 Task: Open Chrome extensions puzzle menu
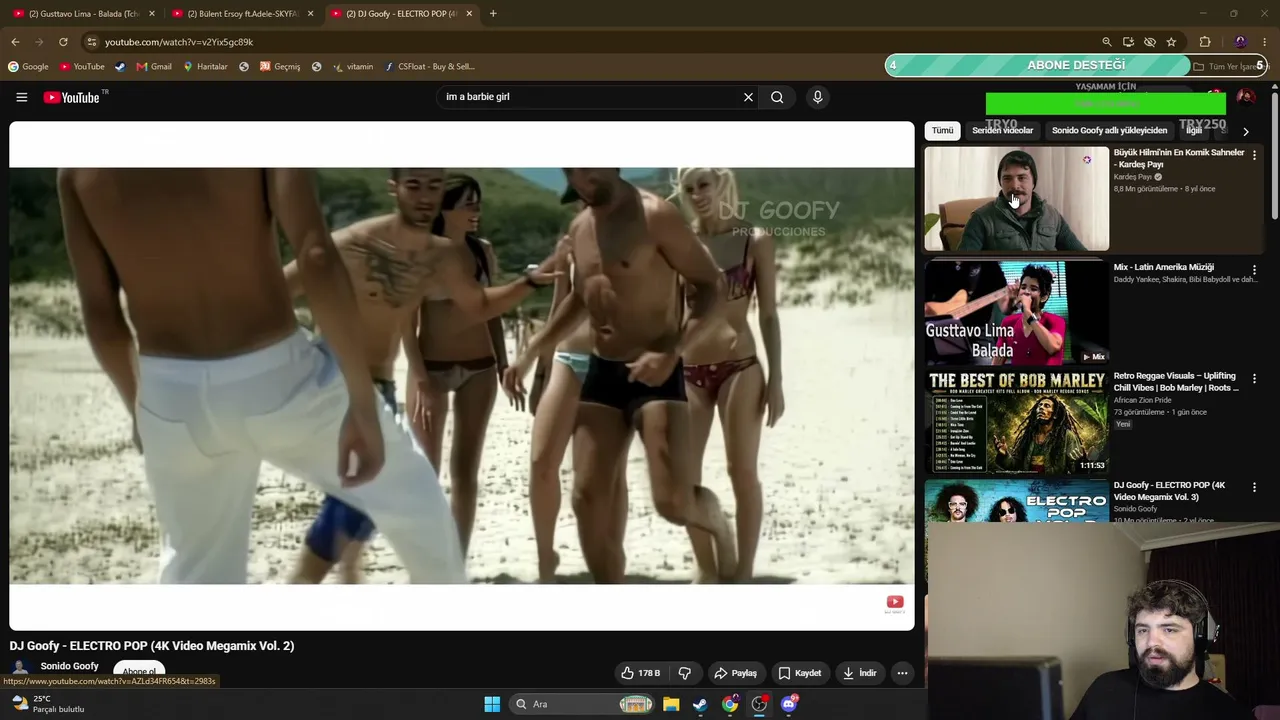point(1205,42)
